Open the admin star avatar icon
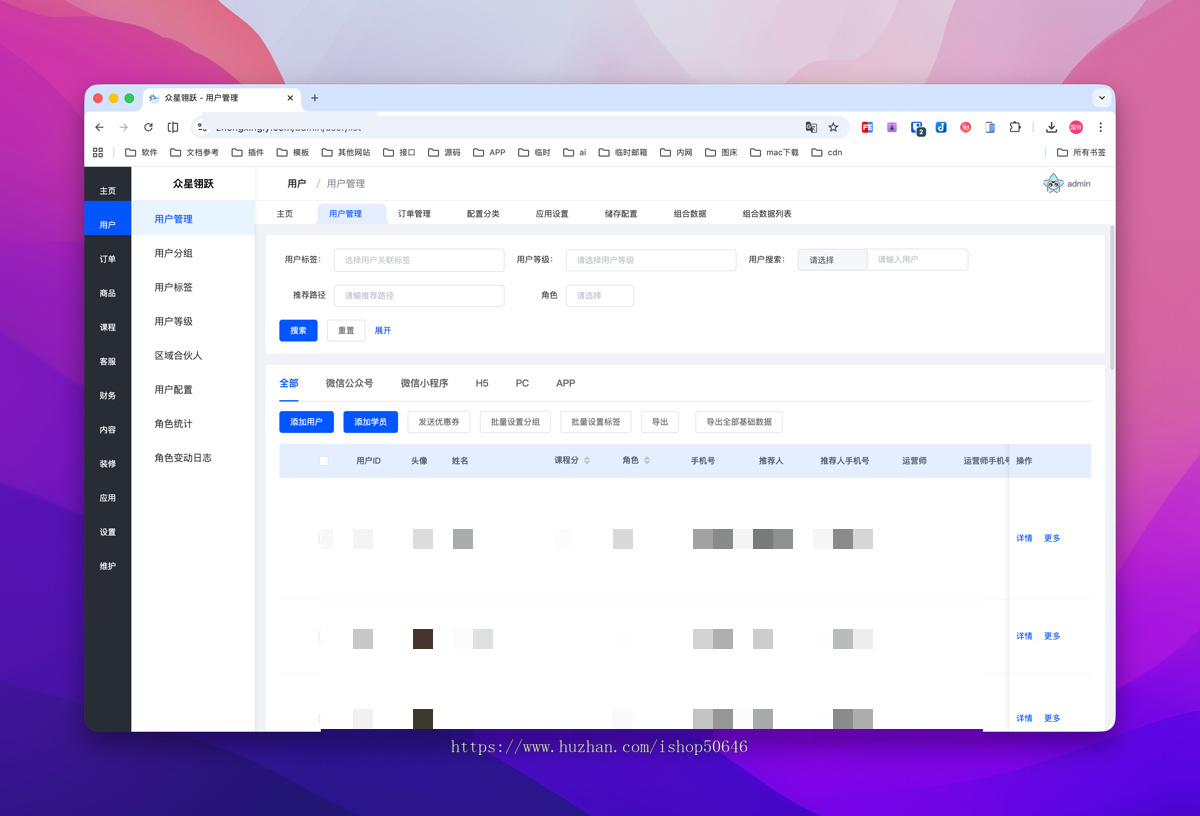 [x=1053, y=183]
